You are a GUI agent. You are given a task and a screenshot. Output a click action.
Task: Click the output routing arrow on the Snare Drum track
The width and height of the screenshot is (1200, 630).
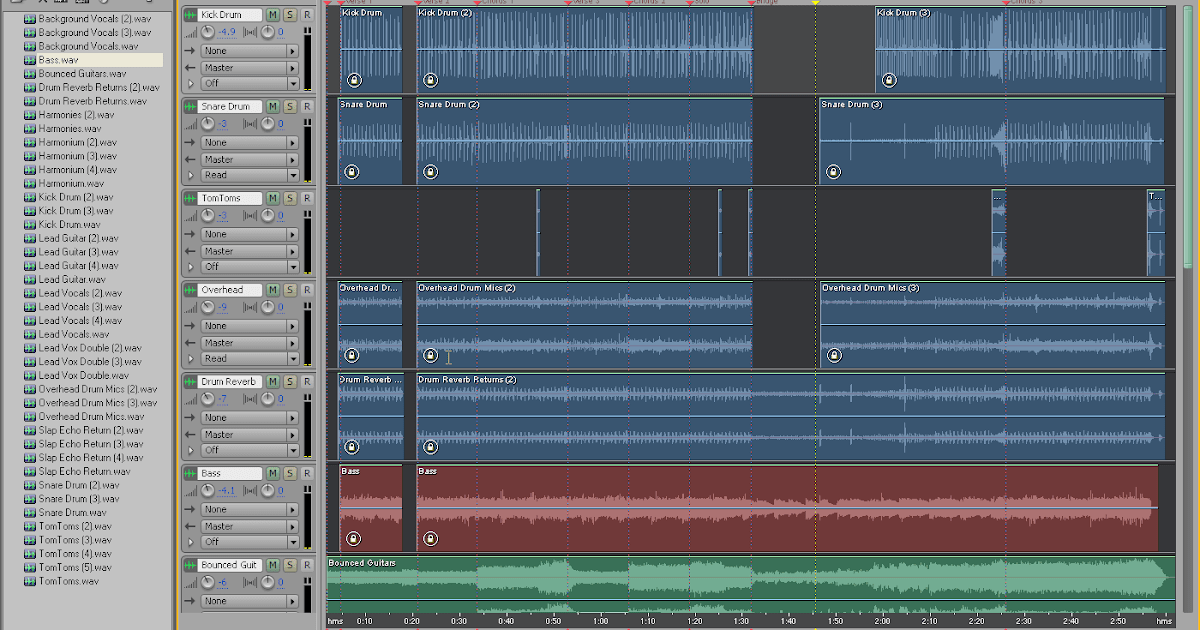pyautogui.click(x=188, y=158)
